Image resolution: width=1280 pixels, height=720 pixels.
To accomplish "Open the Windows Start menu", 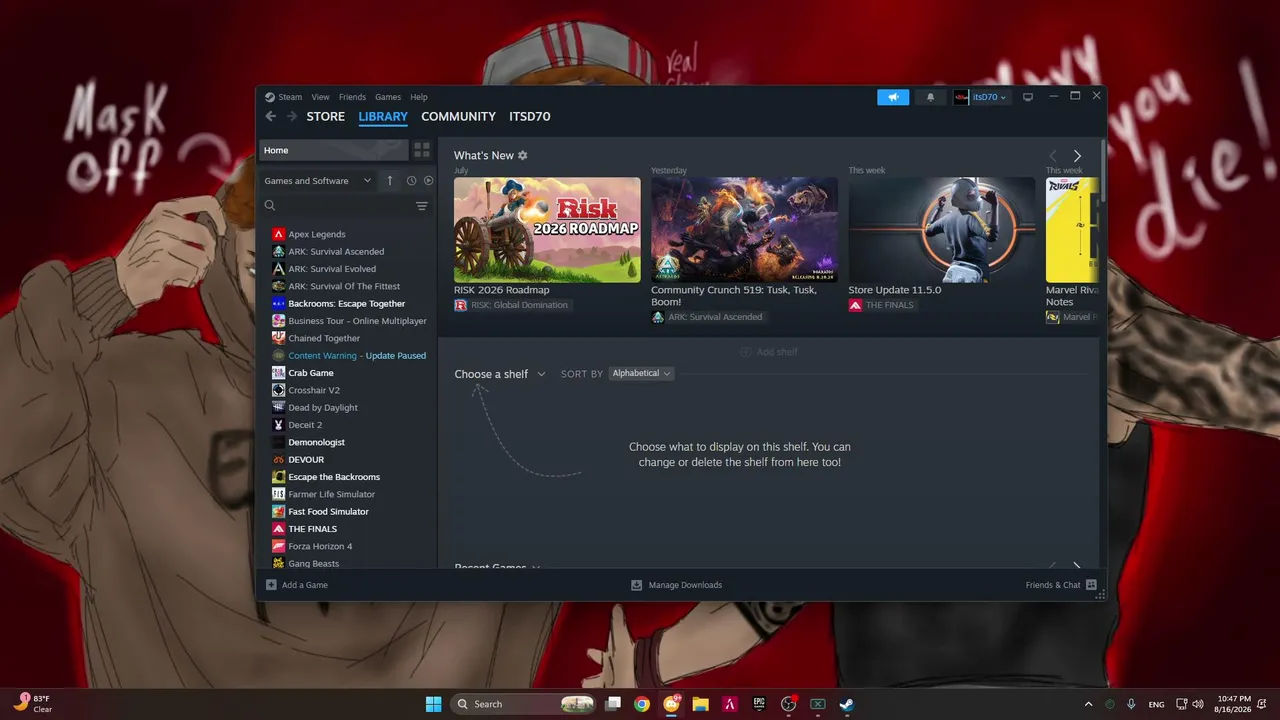I will coord(433,704).
